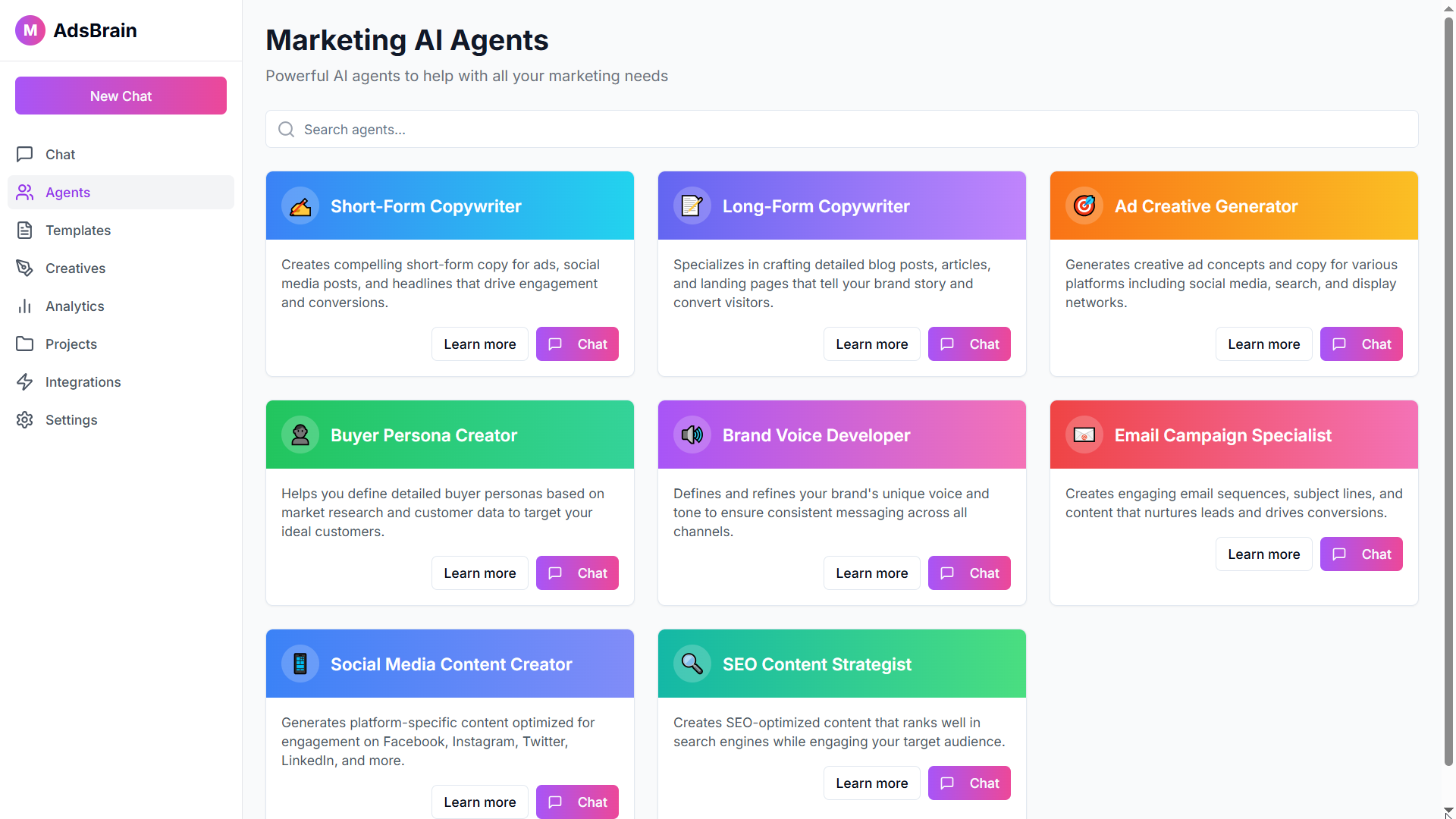Open the Integrations page
Screen dimensions: 1456x819
click(121, 382)
